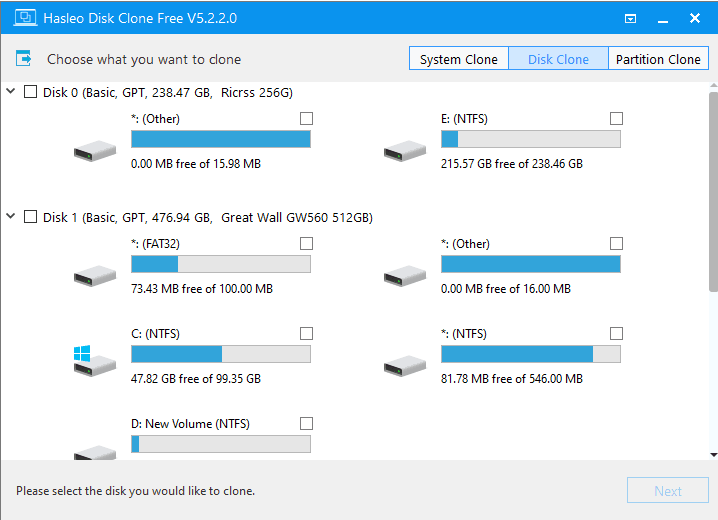Click '215.57 GB free of 238.46 GB' text
The height and width of the screenshot is (520, 718).
pos(511,163)
